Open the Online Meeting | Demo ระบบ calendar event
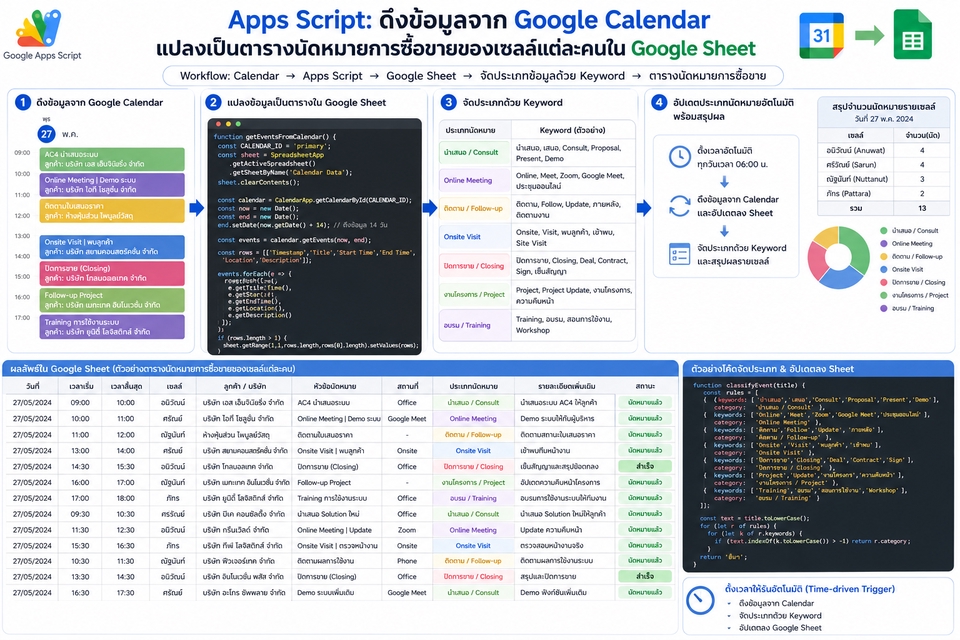 (x=112, y=184)
